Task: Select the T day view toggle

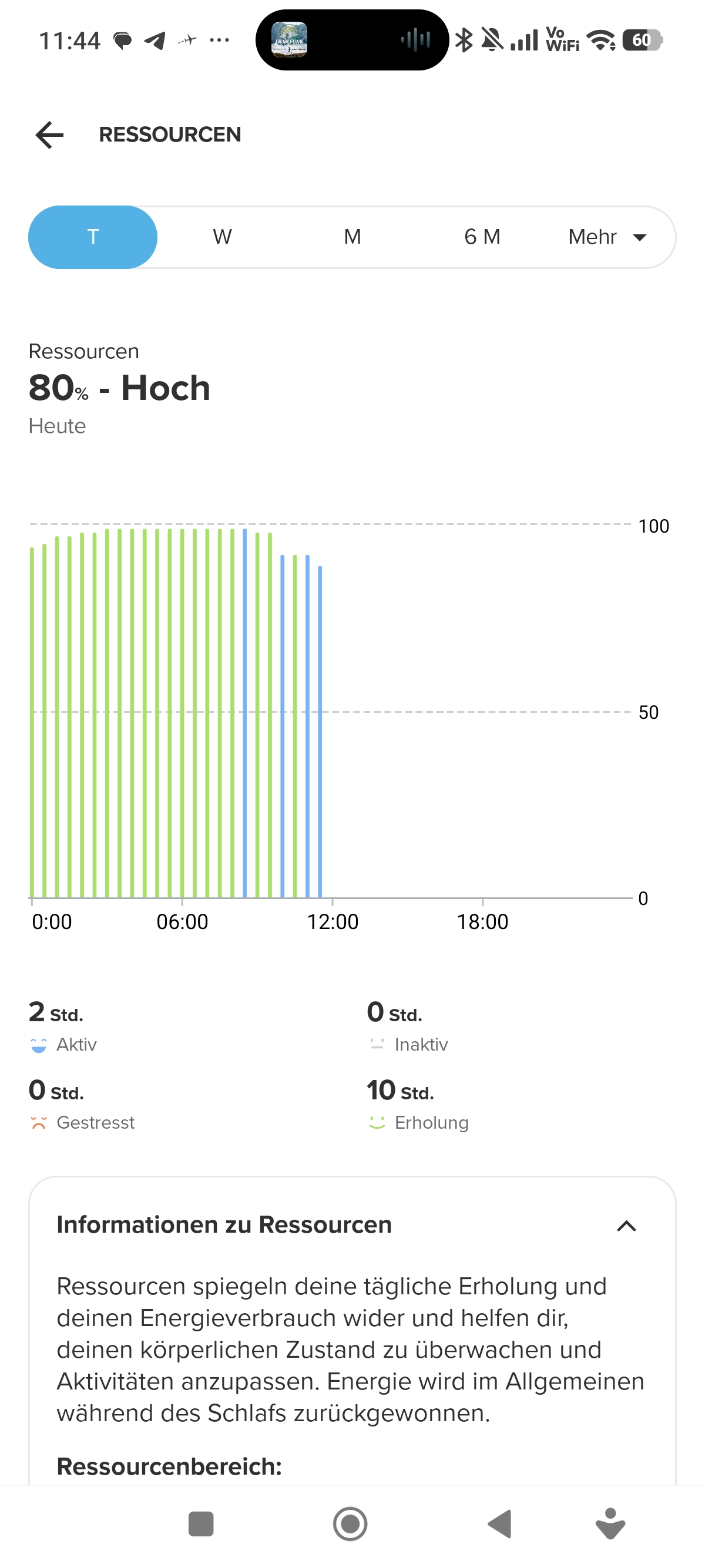Action: pos(93,237)
